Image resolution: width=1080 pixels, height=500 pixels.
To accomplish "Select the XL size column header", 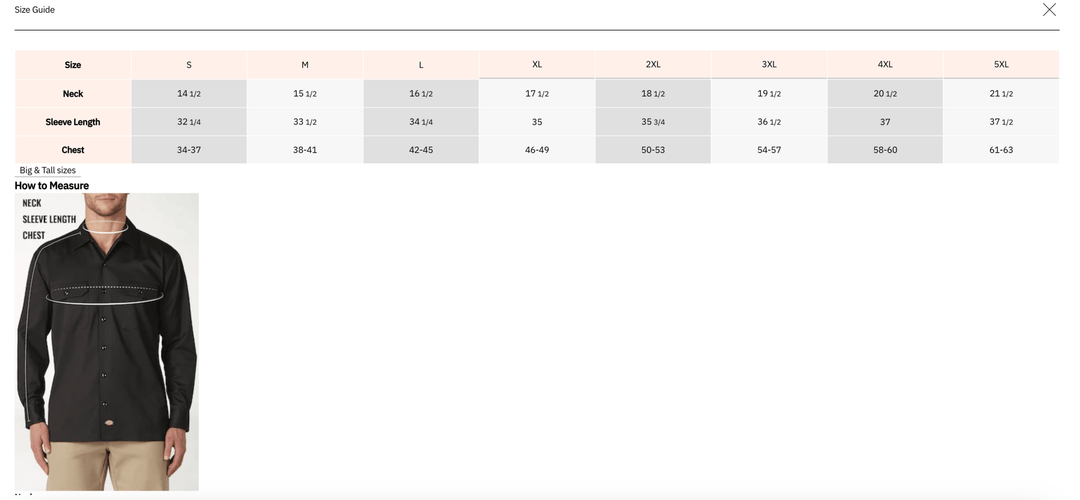I will click(537, 65).
